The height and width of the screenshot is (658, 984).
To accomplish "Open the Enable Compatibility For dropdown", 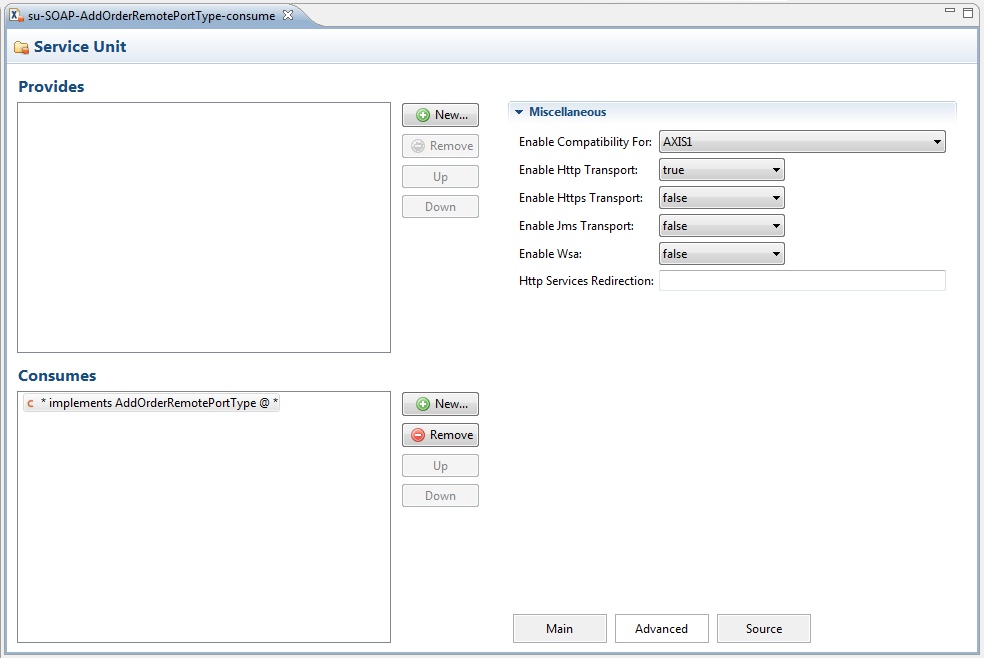I will 802,142.
